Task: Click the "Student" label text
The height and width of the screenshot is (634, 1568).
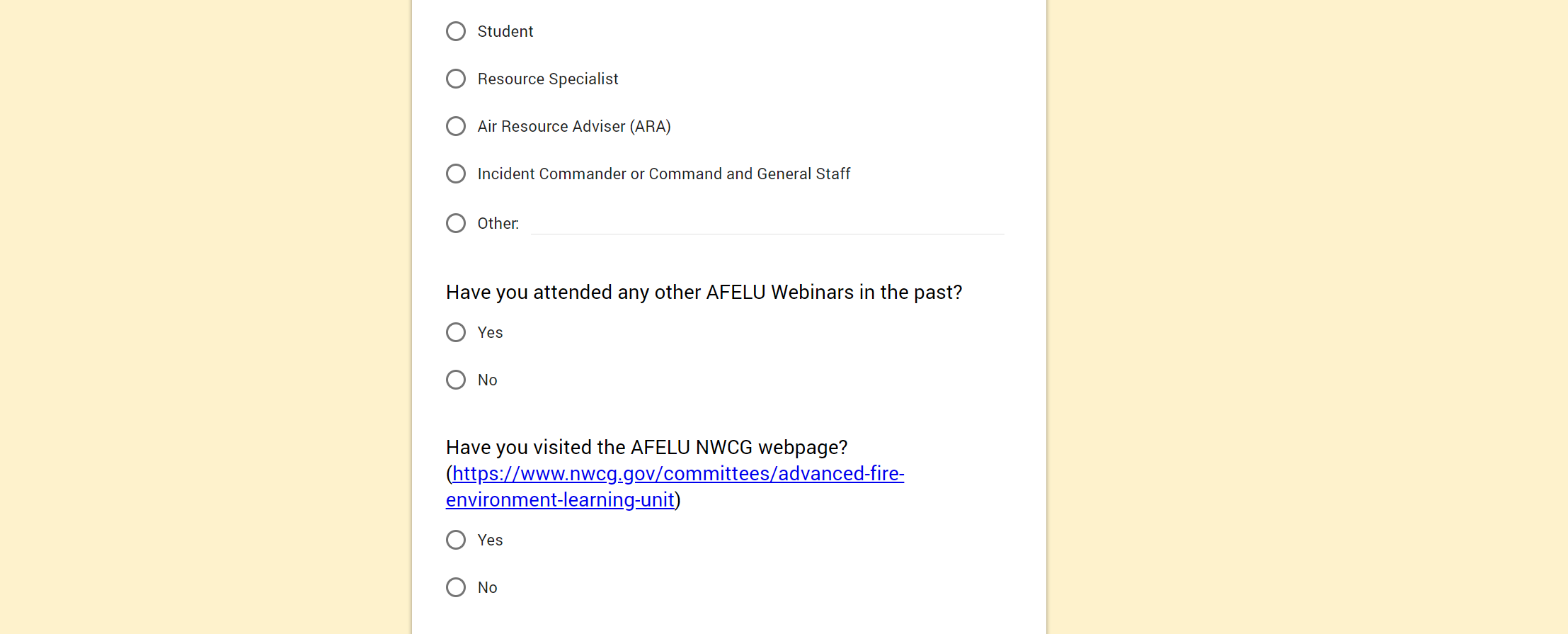Action: point(505,31)
